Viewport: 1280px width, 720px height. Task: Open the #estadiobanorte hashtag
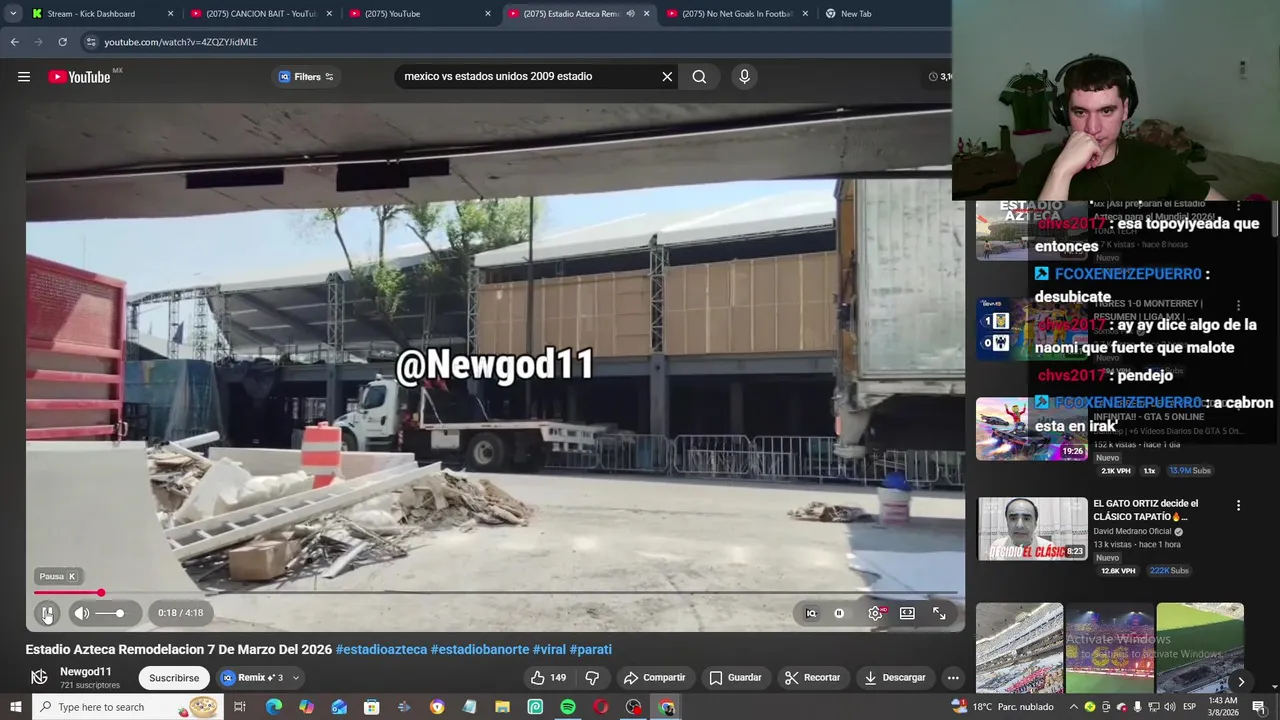pos(480,649)
